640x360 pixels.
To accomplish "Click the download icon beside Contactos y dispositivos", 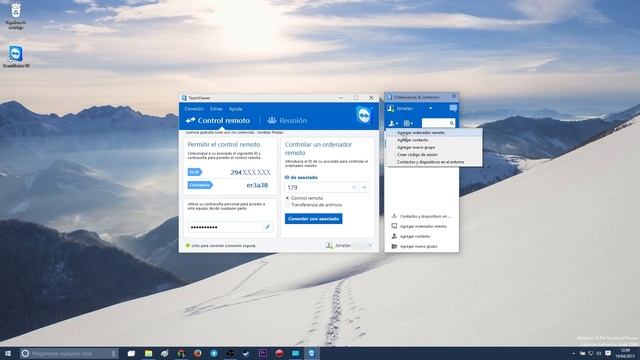I will 394,216.
